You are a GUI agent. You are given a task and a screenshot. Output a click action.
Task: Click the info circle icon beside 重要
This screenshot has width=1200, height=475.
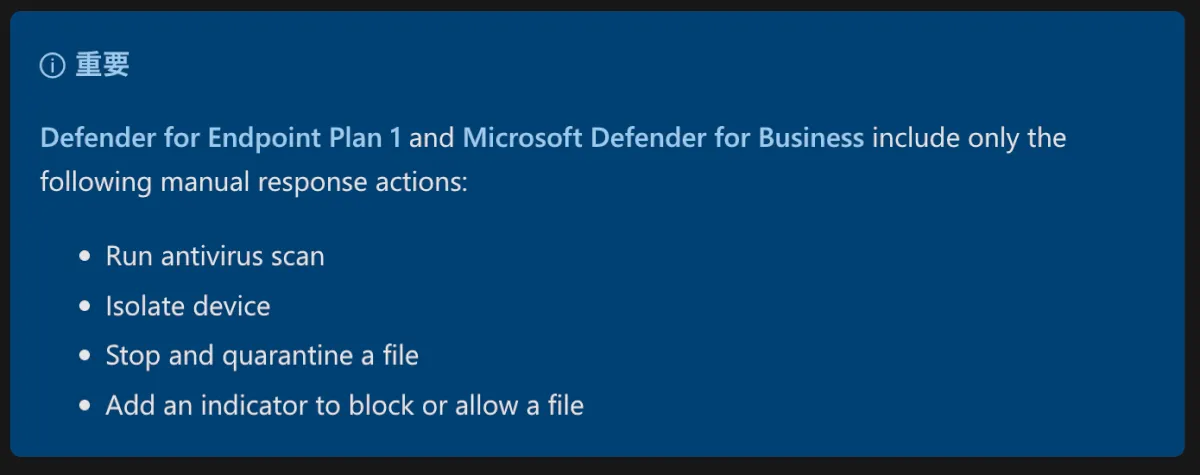pyautogui.click(x=52, y=66)
